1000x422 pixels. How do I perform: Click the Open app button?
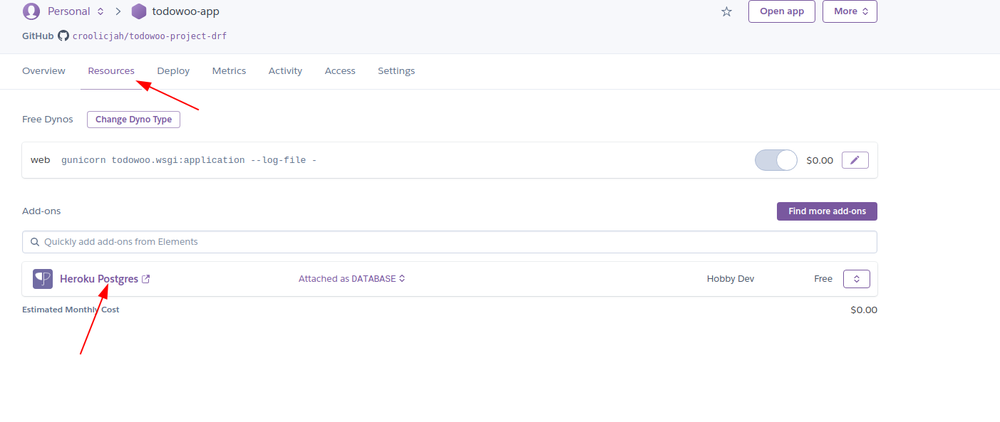(782, 11)
